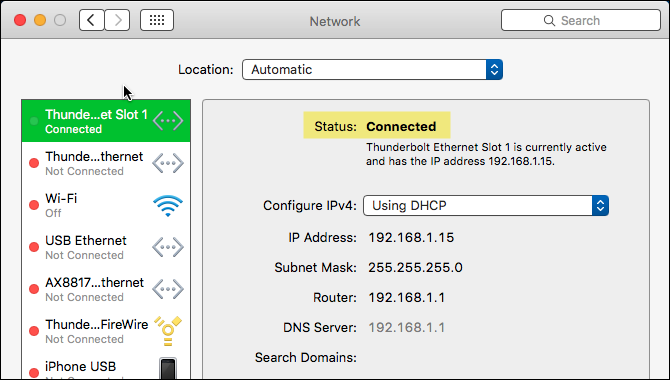Click the Router value 192.168.1.1
670x380 pixels.
[x=406, y=298]
